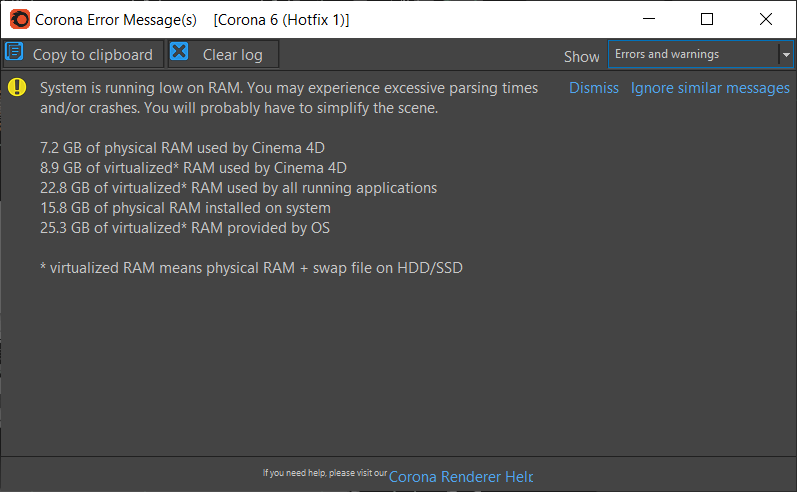
Task: Click the Corona logo icon in title bar
Action: tap(19, 19)
